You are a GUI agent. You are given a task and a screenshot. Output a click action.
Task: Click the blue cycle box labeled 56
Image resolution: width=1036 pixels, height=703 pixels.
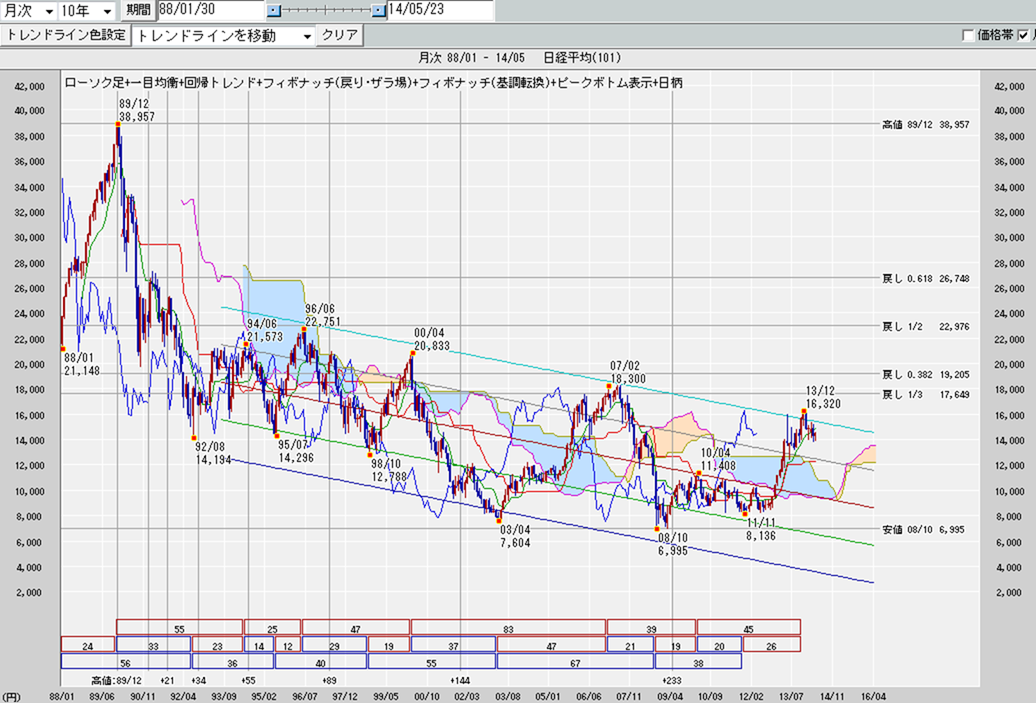(x=126, y=661)
